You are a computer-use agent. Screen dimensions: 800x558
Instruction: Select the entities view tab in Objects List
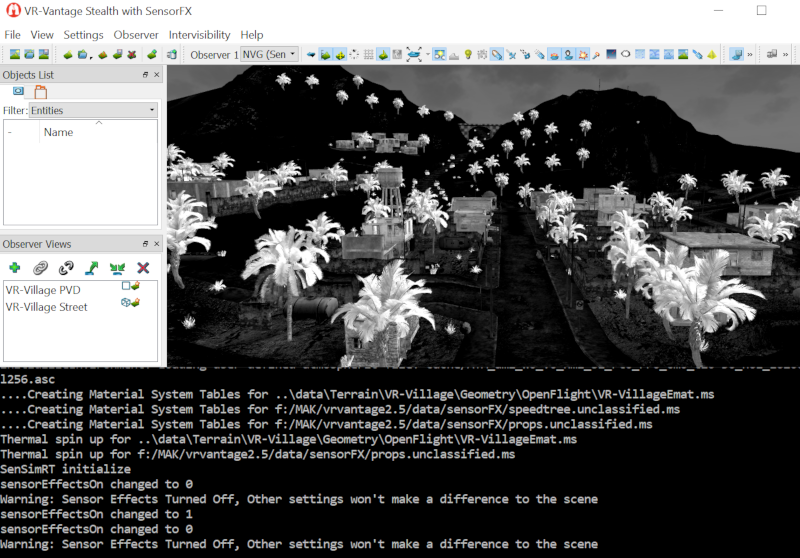click(18, 91)
